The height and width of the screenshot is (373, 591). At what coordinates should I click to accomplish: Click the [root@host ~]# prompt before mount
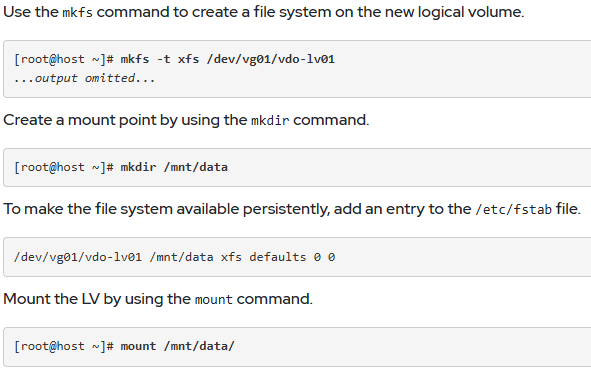pyautogui.click(x=64, y=346)
